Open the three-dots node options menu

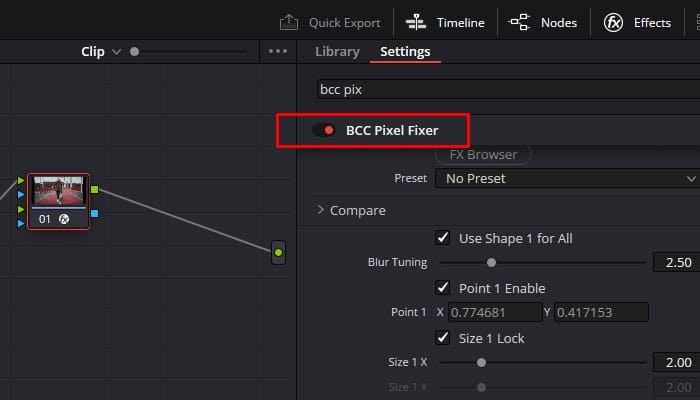click(278, 51)
